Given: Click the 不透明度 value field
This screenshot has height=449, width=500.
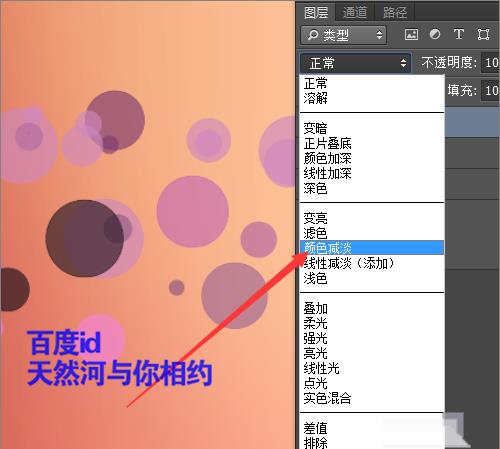Looking at the screenshot, I should pos(490,62).
